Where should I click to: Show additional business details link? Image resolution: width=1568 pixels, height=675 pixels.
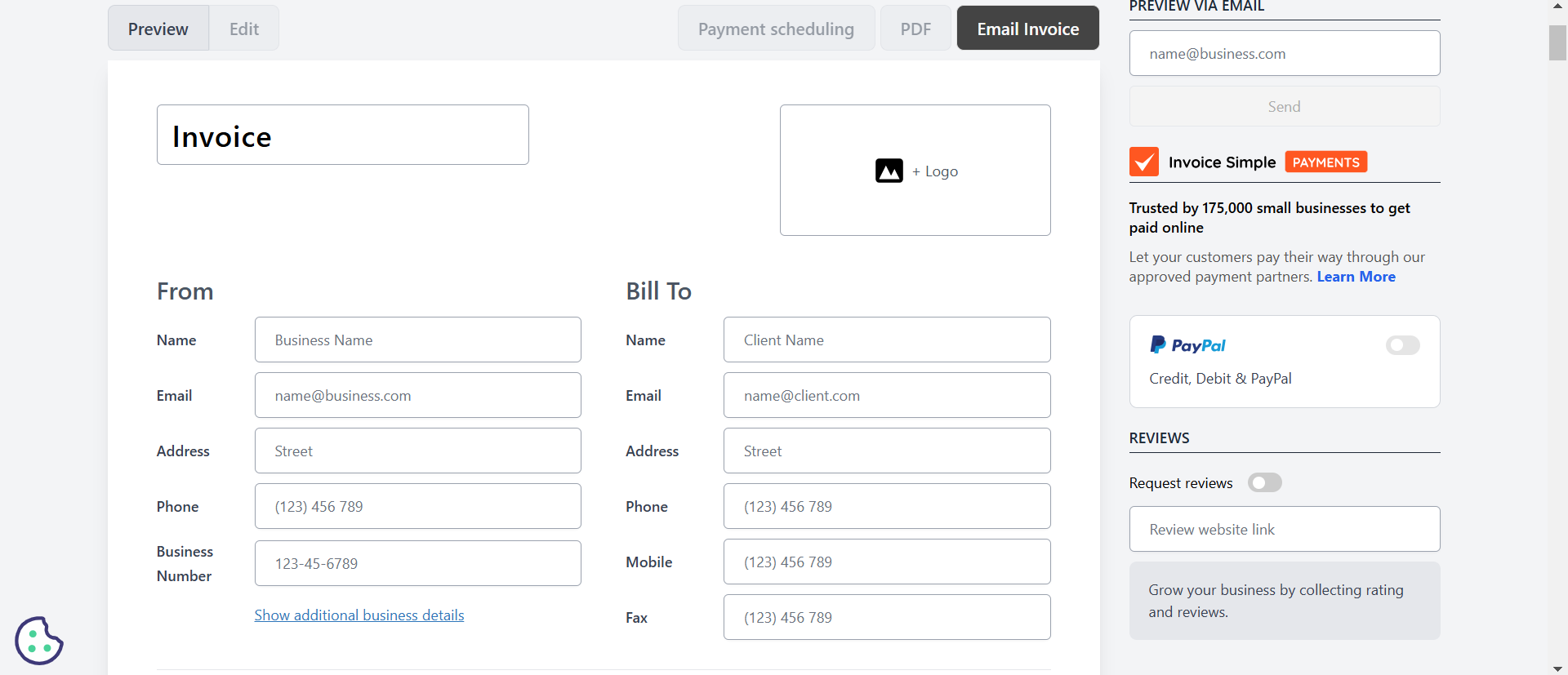click(359, 615)
